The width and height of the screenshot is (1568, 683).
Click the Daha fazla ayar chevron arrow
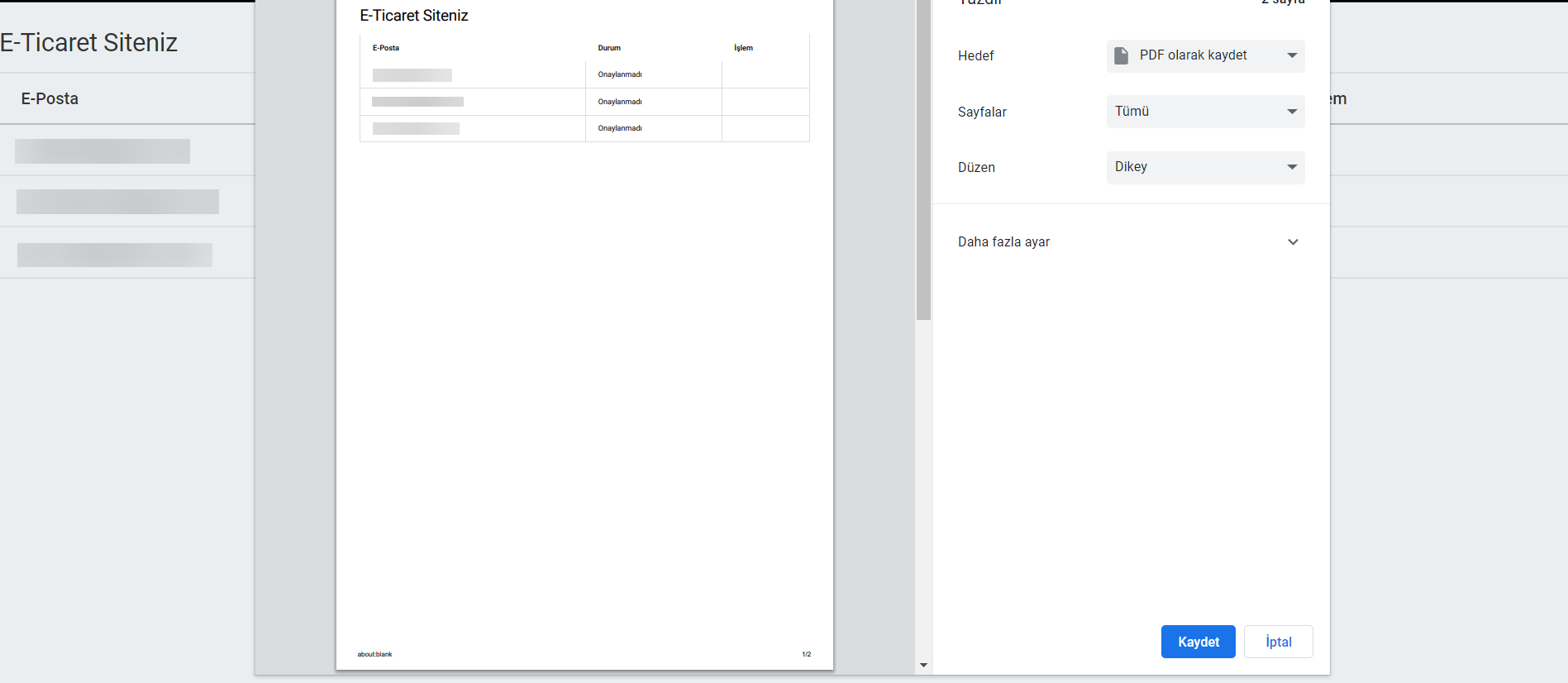tap(1293, 242)
